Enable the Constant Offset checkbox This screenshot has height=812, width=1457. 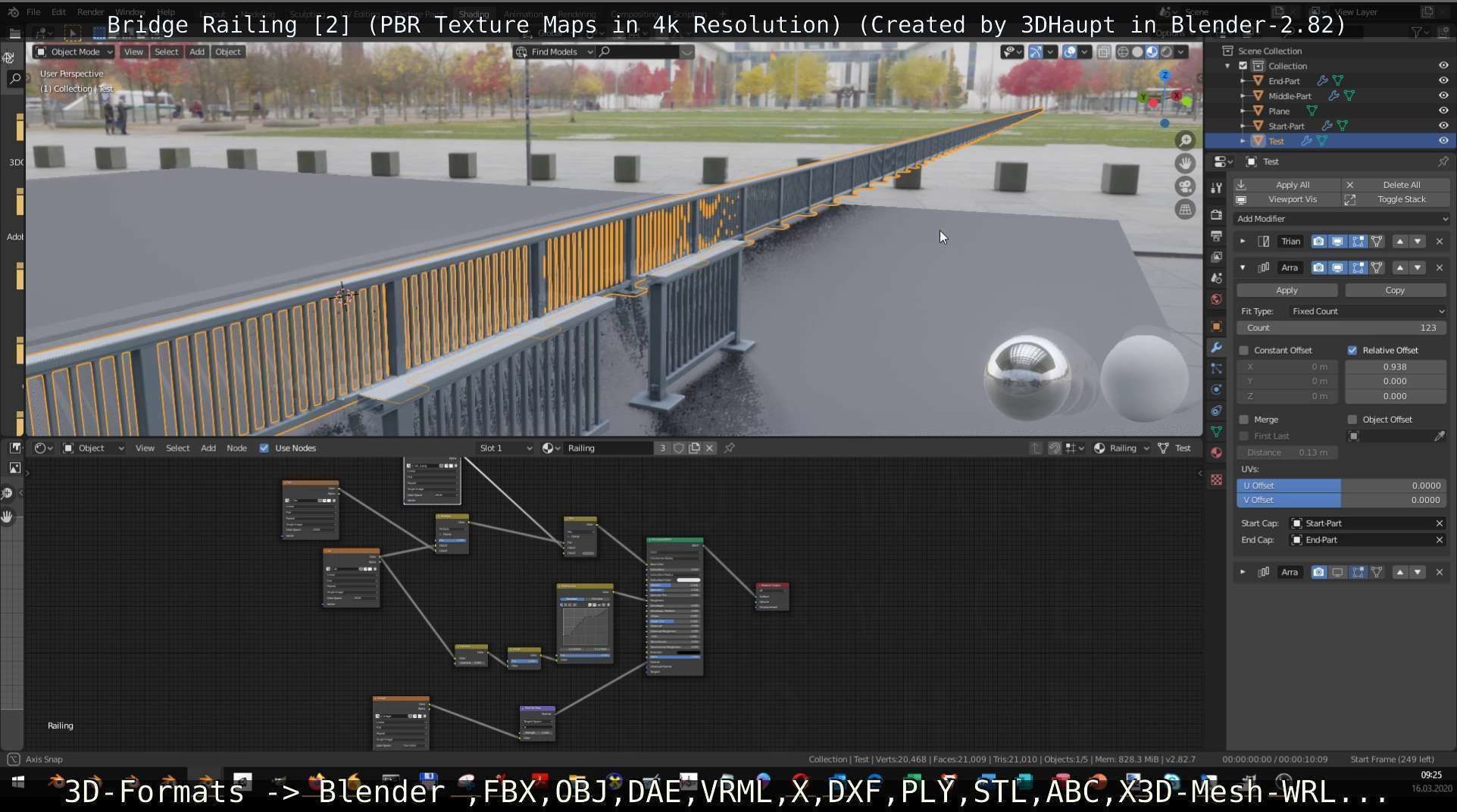pos(1243,351)
